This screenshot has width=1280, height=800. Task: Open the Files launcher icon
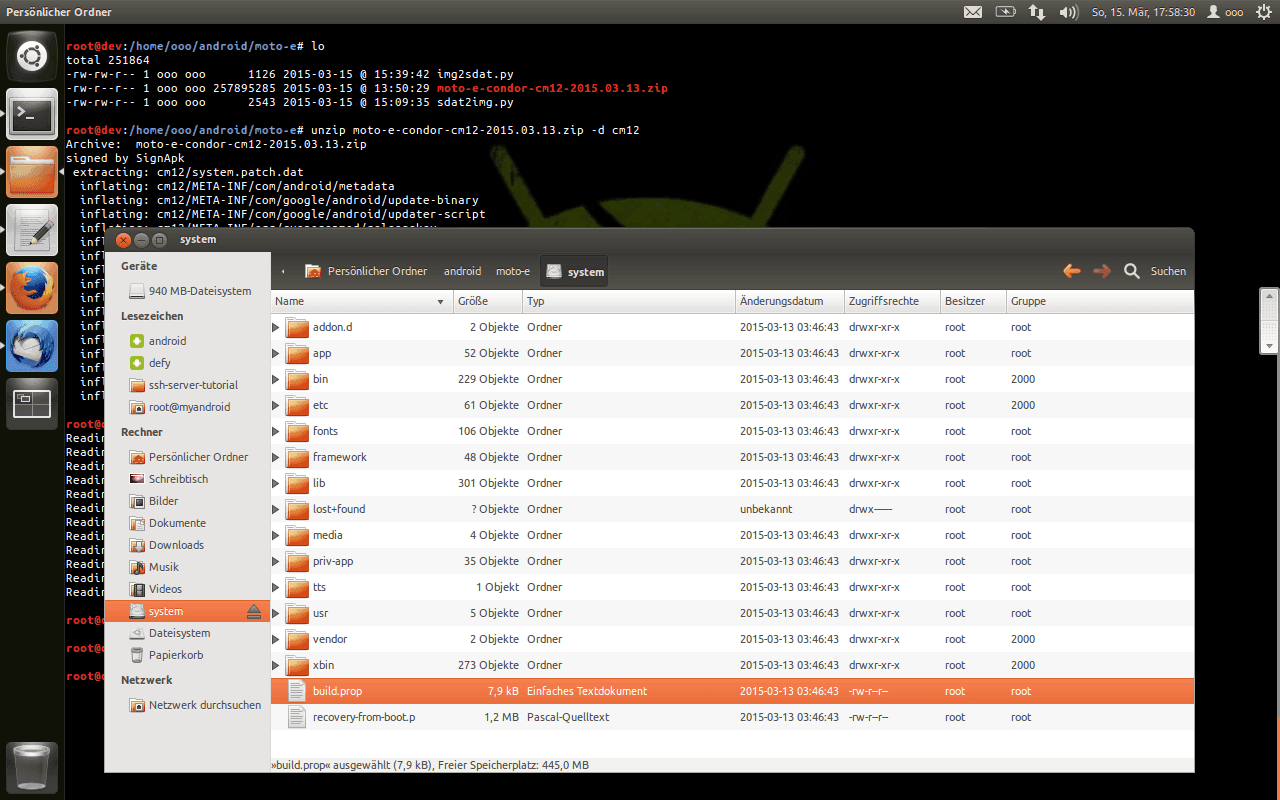tap(32, 172)
